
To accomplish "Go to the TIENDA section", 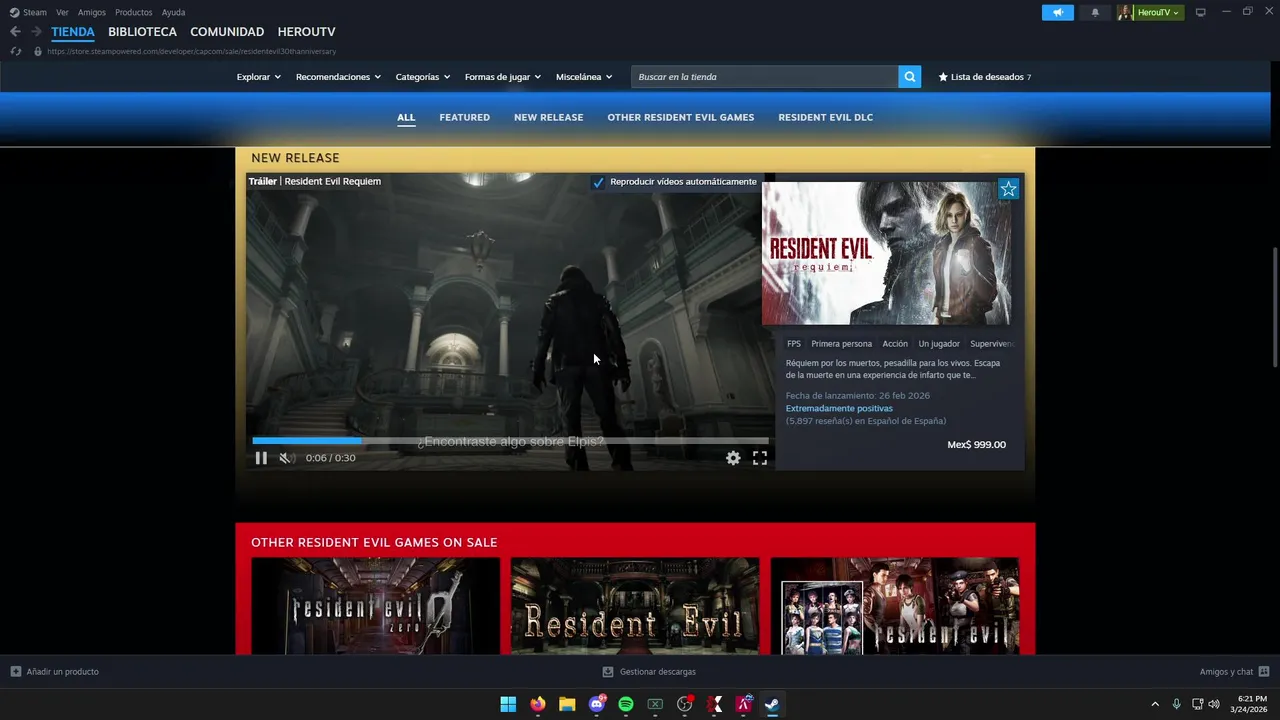I will [x=73, y=32].
